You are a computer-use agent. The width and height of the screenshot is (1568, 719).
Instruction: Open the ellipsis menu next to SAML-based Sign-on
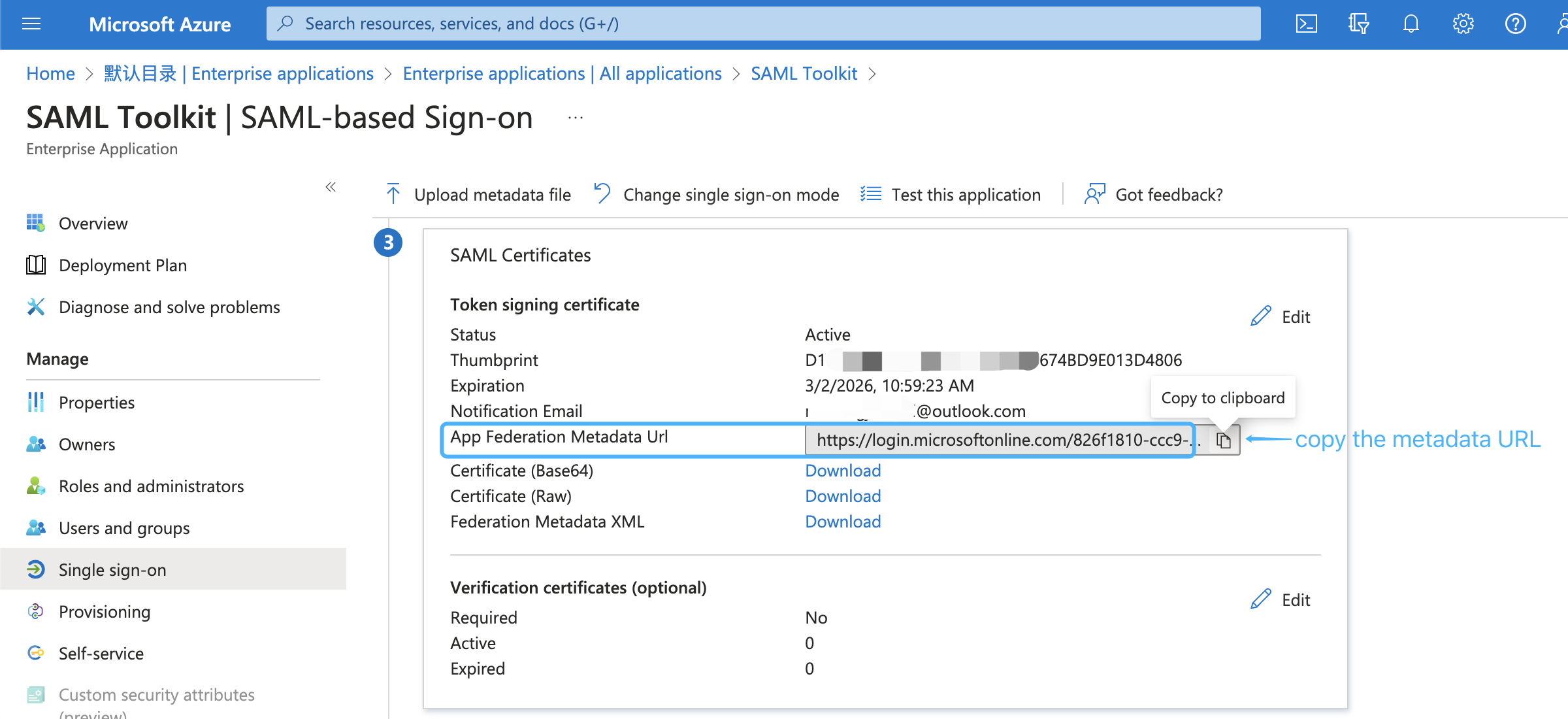(574, 116)
